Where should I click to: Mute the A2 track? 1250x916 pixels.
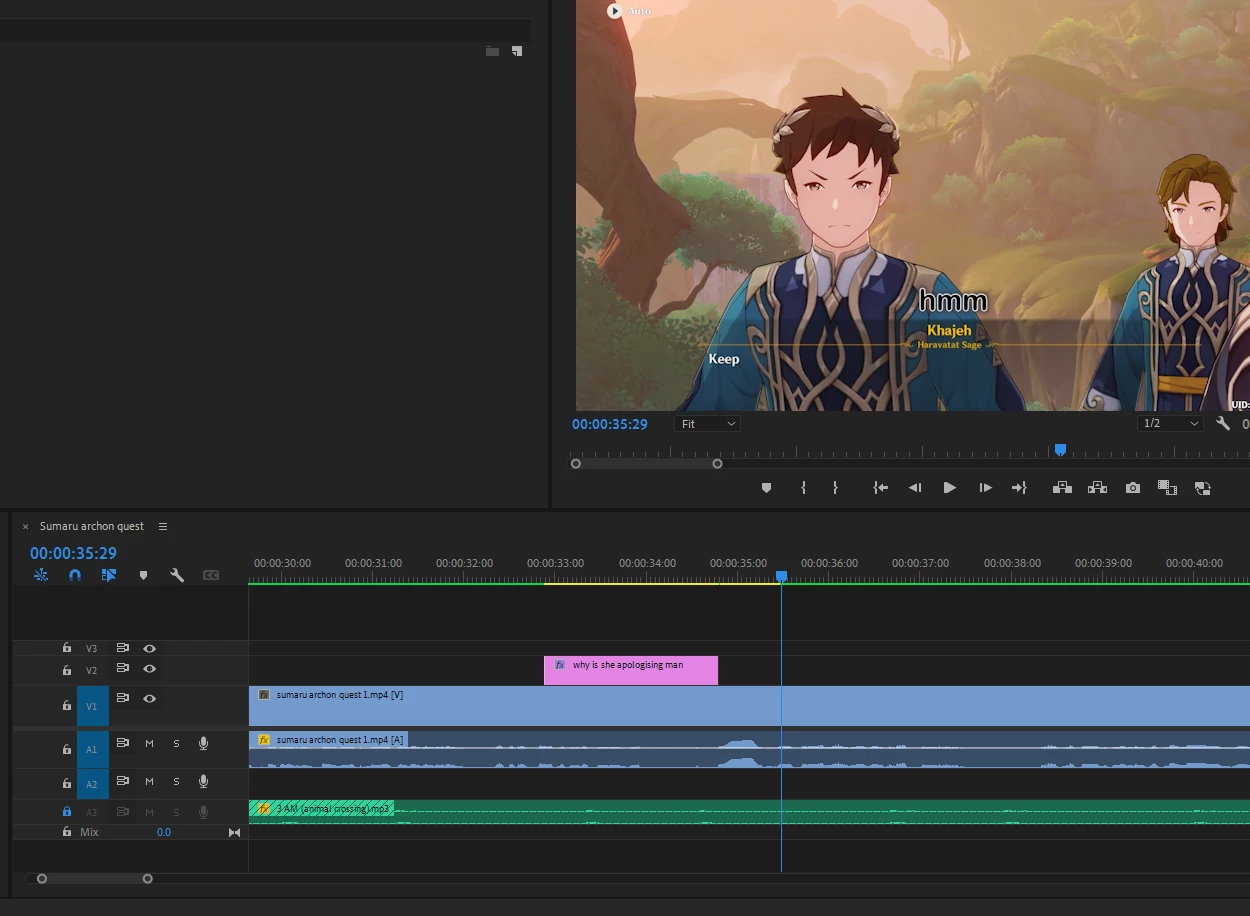click(149, 781)
